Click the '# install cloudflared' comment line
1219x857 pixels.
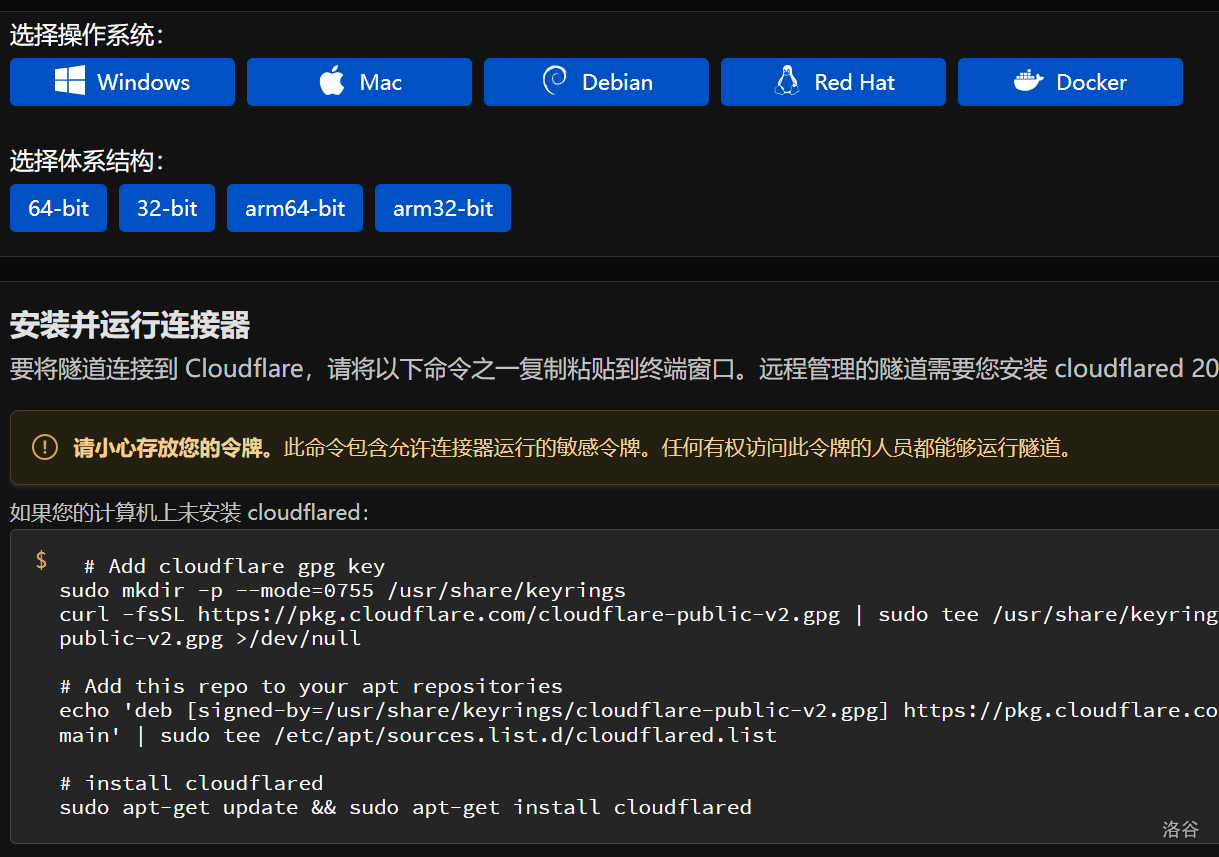click(191, 782)
